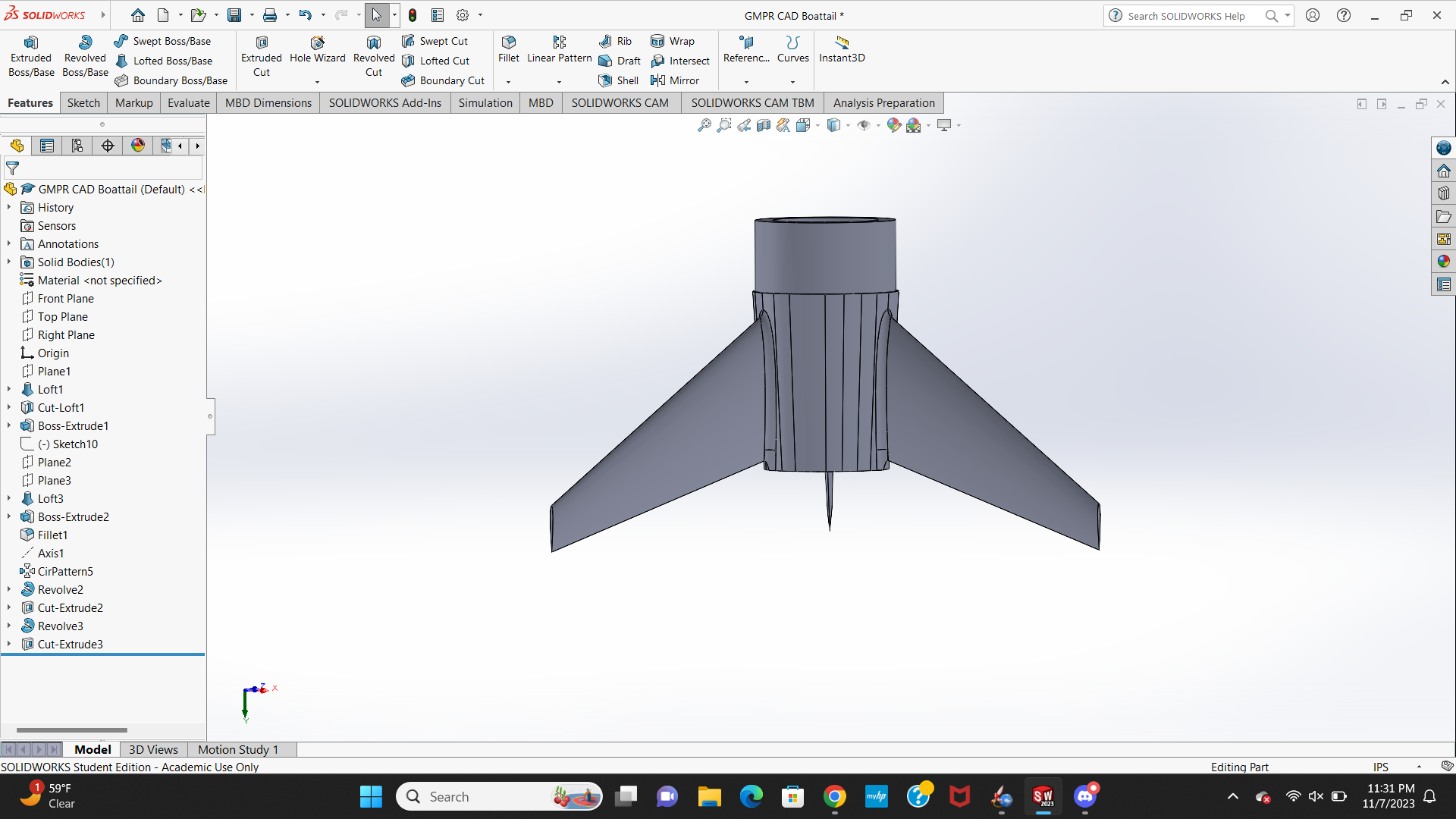Click the Extruded Cut tool
Image resolution: width=1456 pixels, height=819 pixels.
[262, 57]
